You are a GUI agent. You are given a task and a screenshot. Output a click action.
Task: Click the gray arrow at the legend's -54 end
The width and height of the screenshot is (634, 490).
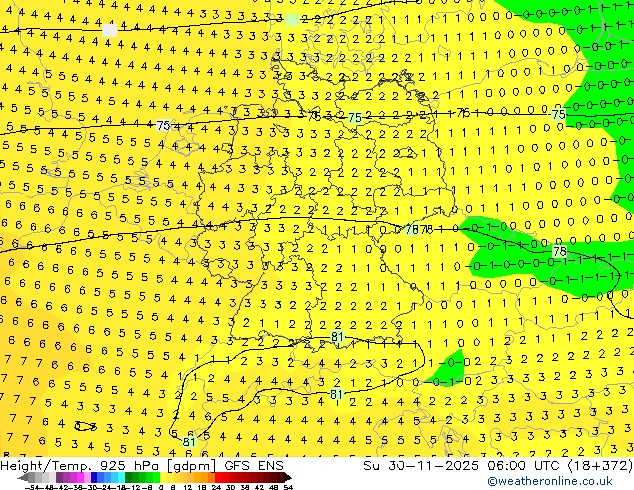pyautogui.click(x=22, y=477)
